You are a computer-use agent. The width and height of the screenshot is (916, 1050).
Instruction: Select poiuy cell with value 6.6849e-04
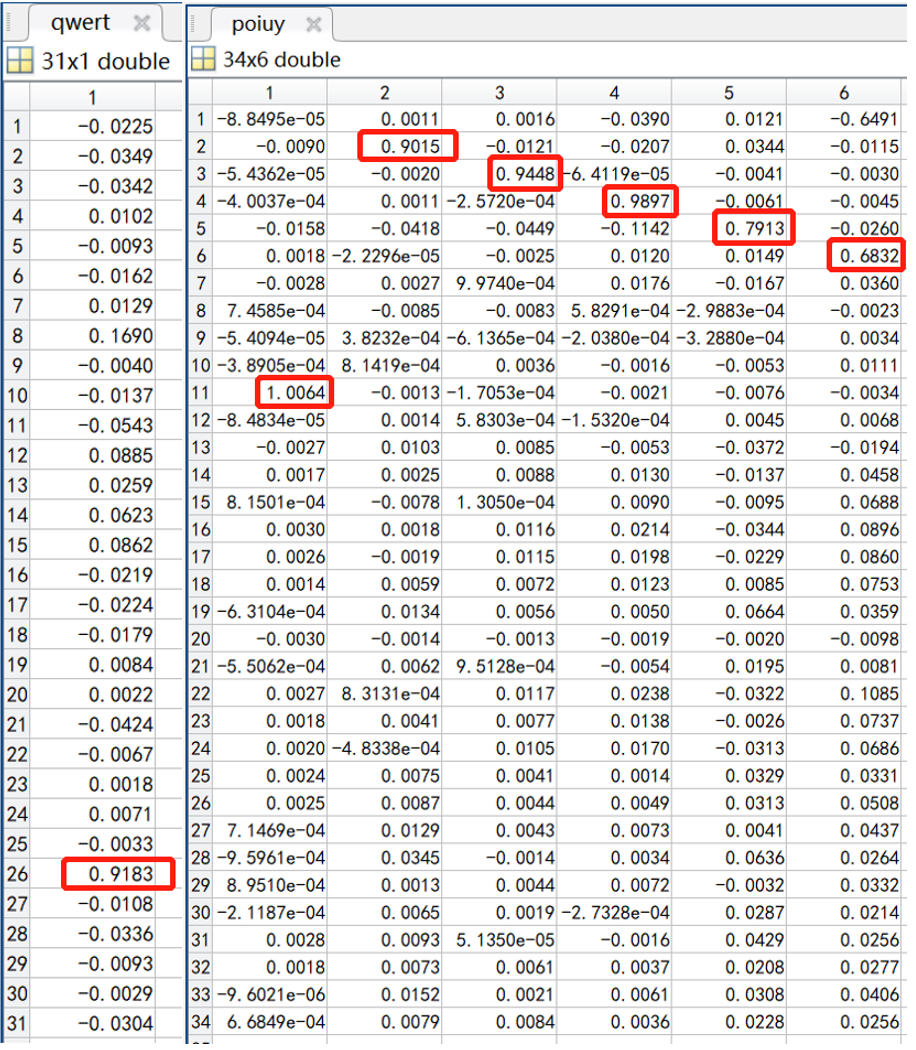pyautogui.click(x=270, y=1022)
